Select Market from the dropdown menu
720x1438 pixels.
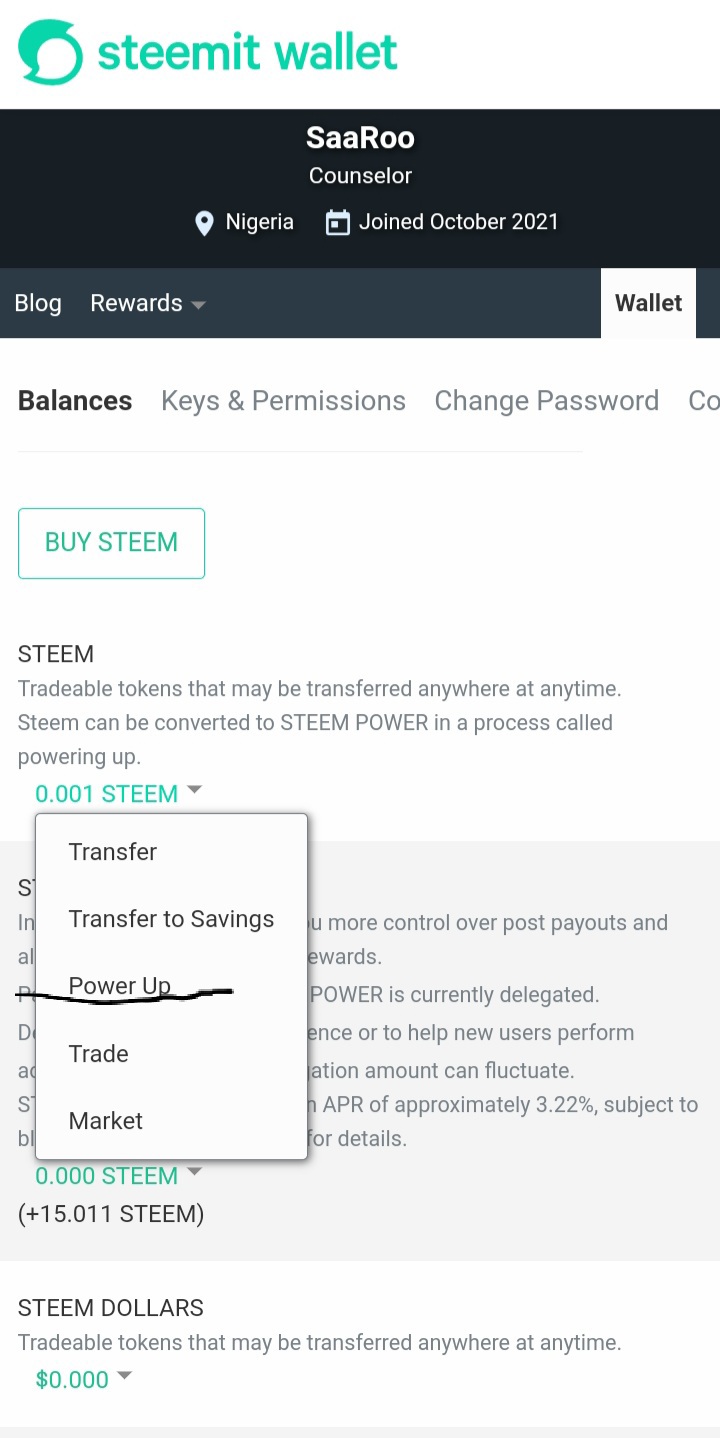coord(106,1121)
